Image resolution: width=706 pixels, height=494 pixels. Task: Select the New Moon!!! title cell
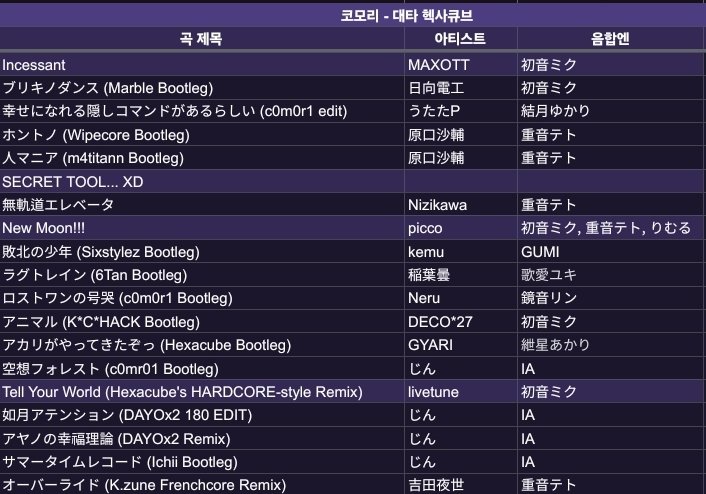(x=202, y=228)
